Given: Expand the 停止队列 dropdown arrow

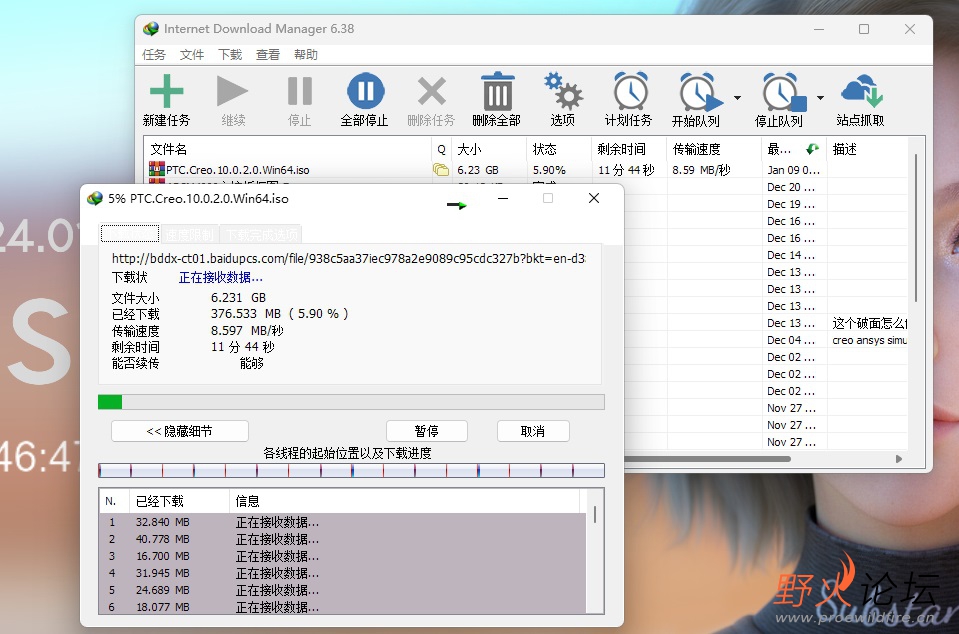Looking at the screenshot, I should (820, 98).
